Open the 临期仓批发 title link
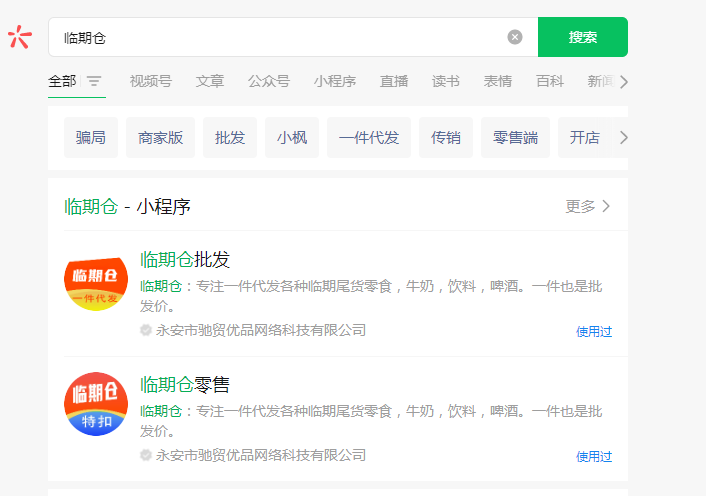Viewport: 706px width, 496px height. 185,259
